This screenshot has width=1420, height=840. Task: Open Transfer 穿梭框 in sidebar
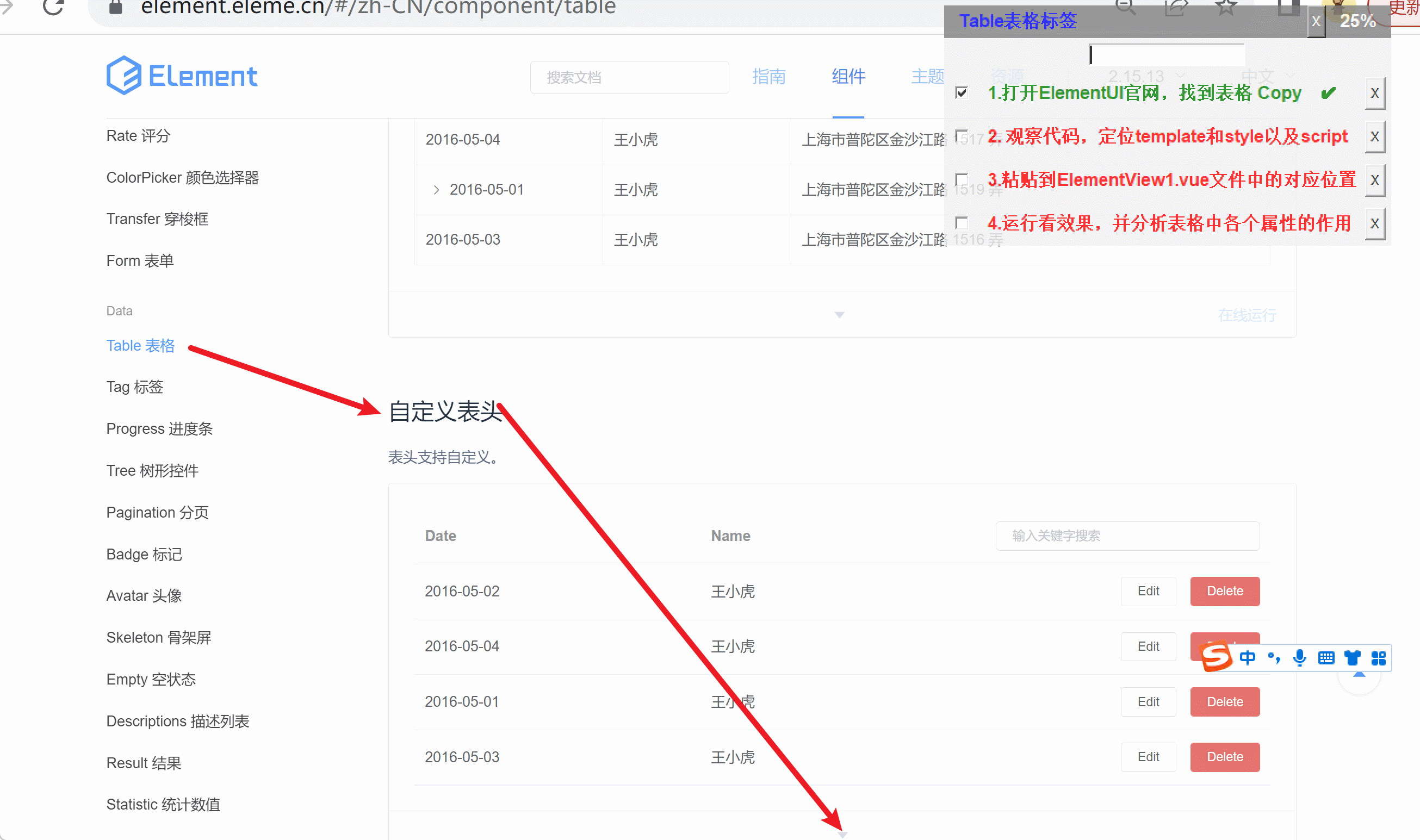(x=157, y=219)
